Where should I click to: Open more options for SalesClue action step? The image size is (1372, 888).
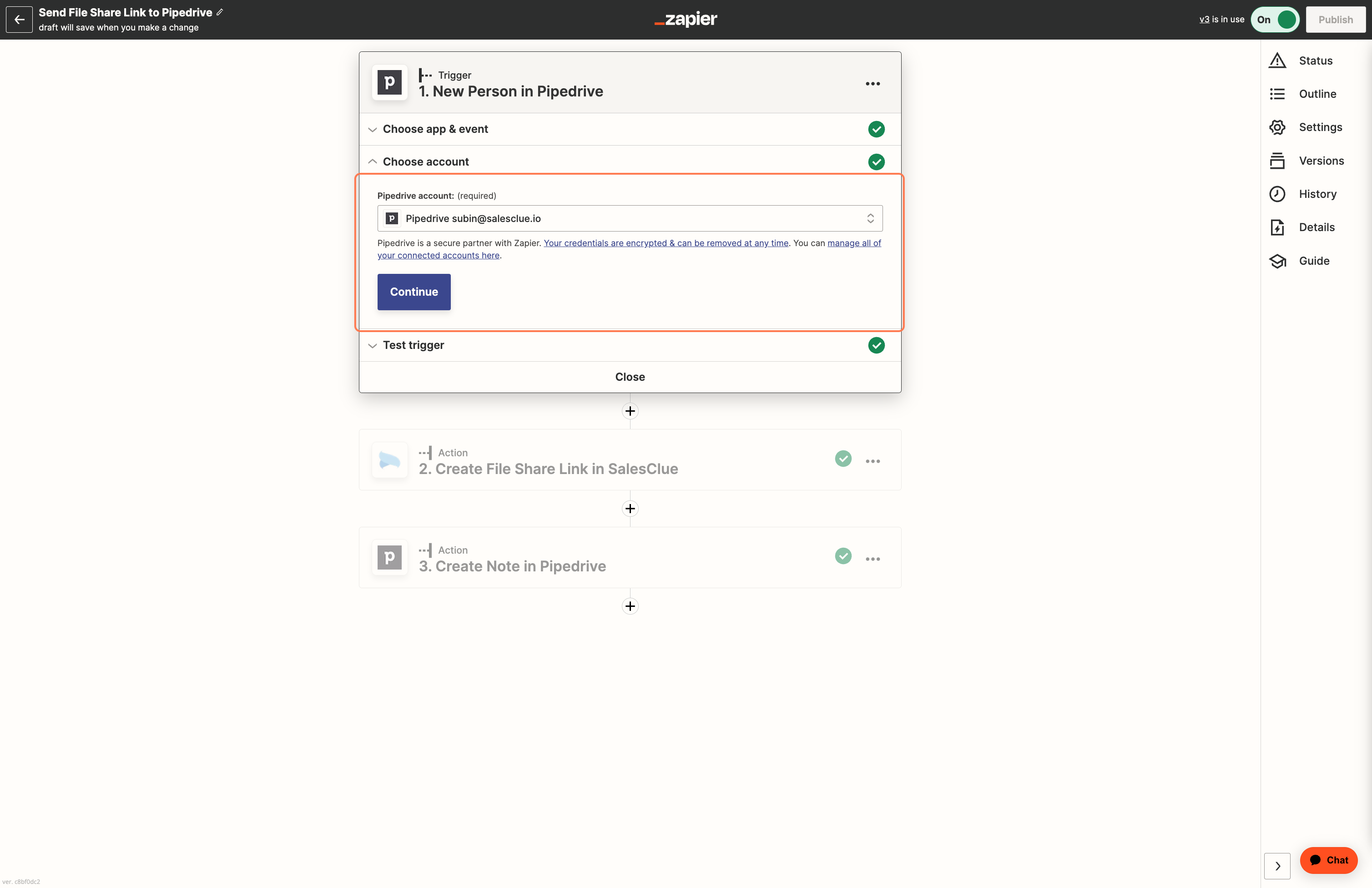(872, 461)
